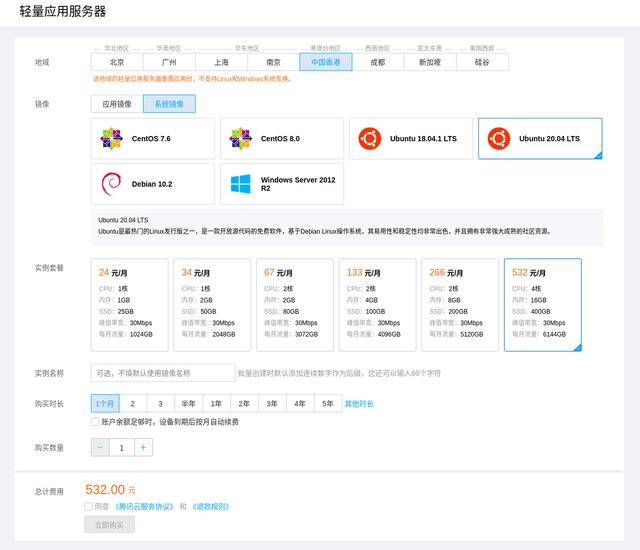Select the 成都 region
This screenshot has width=640, height=550.
tap(378, 62)
